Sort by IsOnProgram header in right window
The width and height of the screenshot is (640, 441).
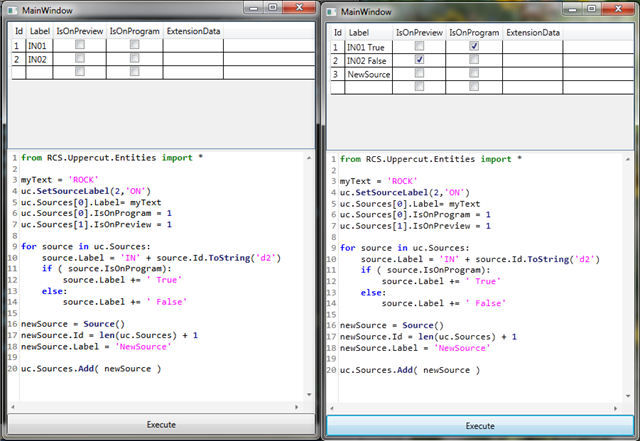pyautogui.click(x=474, y=33)
